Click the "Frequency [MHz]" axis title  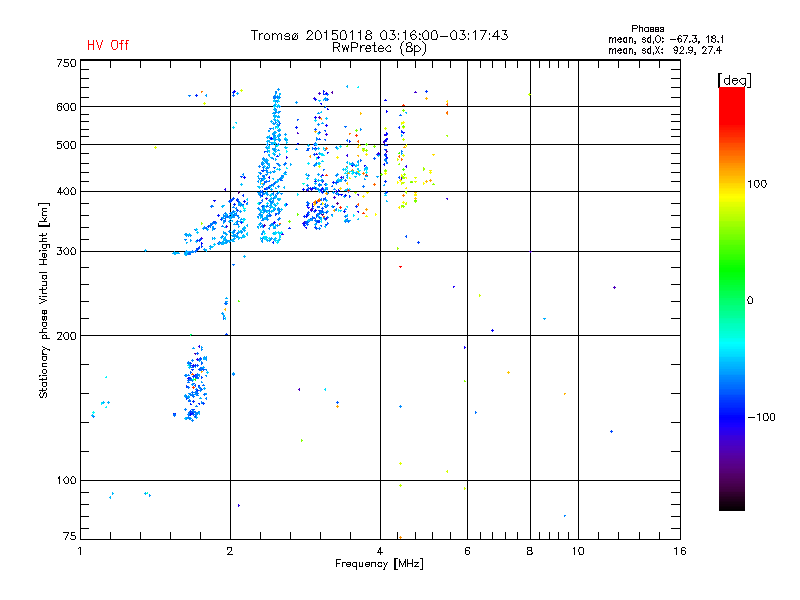pos(379,564)
